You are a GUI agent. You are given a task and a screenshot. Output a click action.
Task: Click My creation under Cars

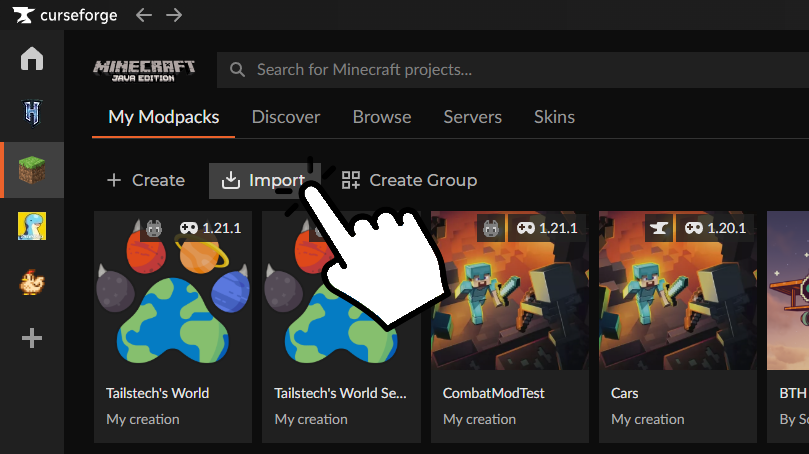pos(648,419)
